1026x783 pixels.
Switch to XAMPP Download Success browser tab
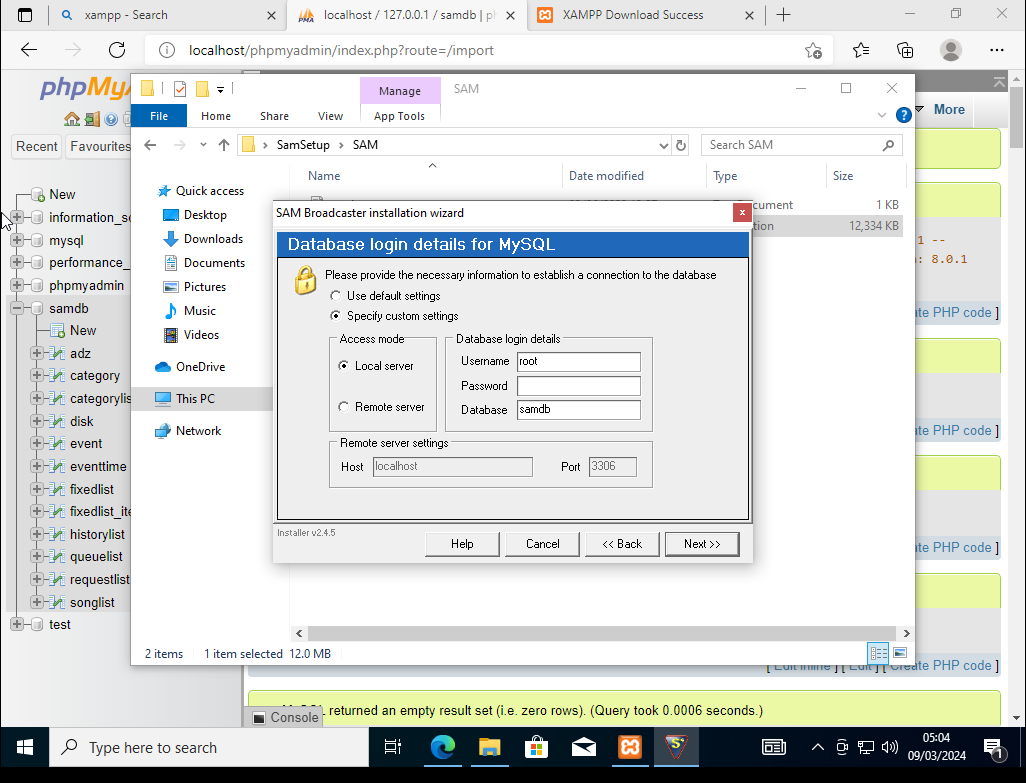(633, 15)
